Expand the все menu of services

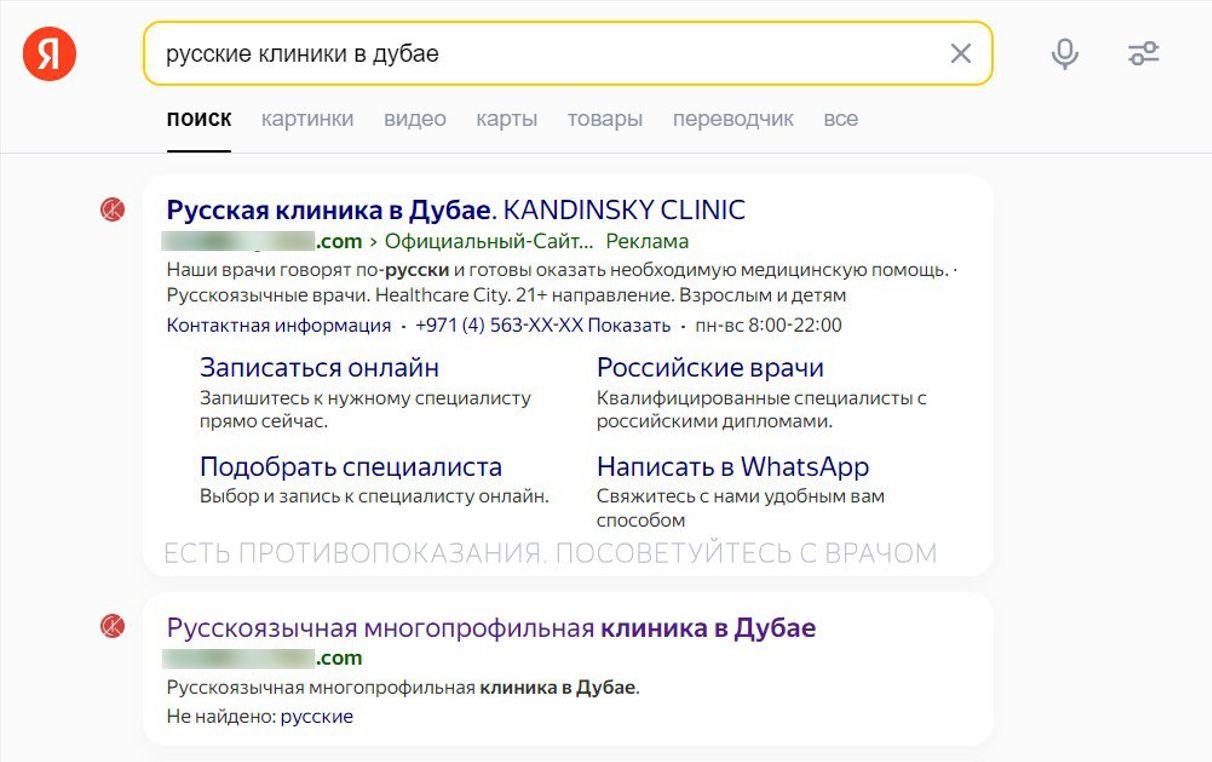841,119
